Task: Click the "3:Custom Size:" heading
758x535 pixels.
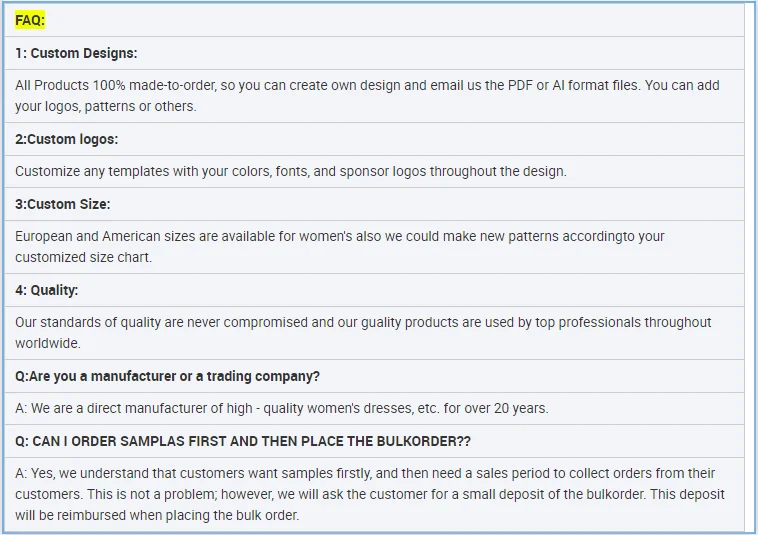Action: point(62,204)
